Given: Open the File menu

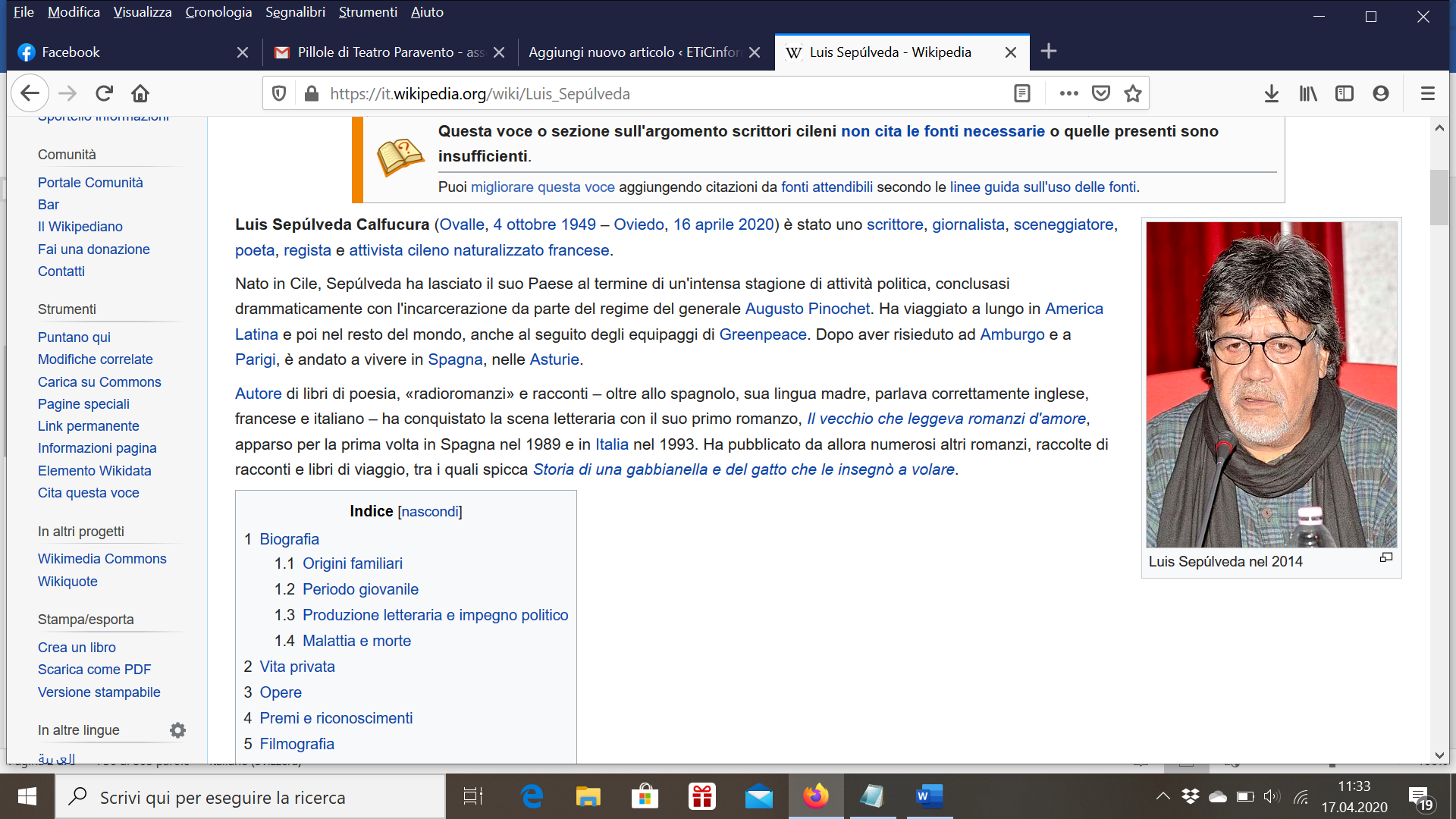Looking at the screenshot, I should tap(24, 12).
